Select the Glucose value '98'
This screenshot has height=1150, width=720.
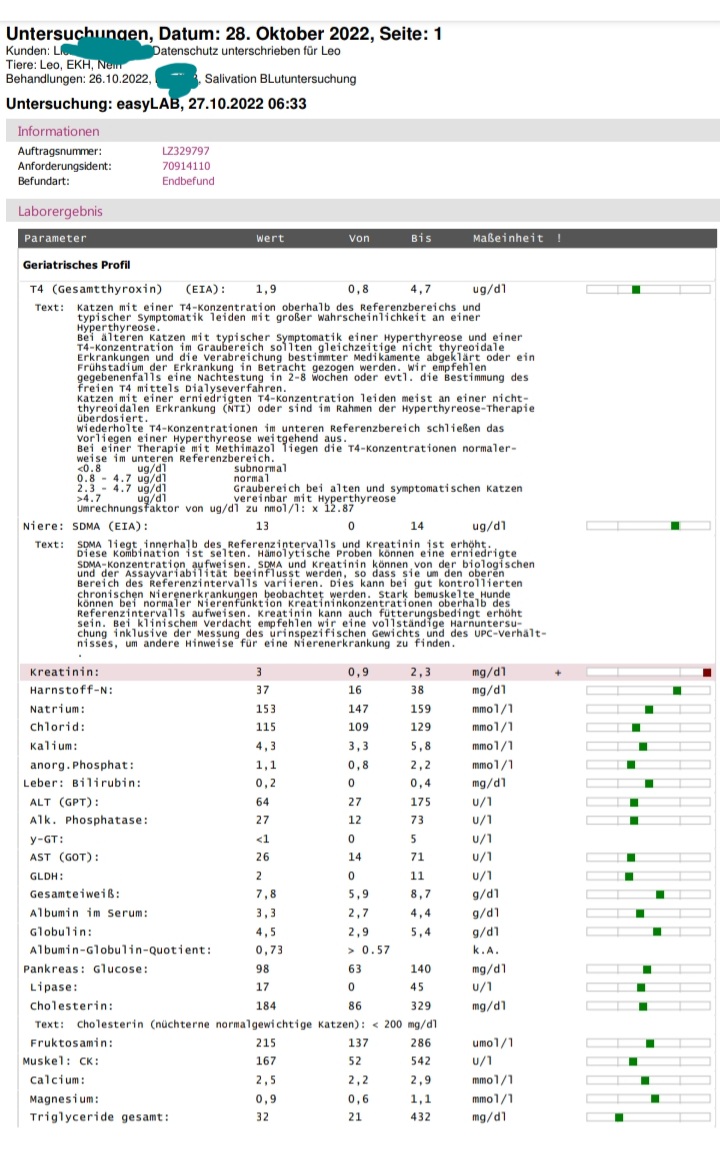[x=262, y=969]
